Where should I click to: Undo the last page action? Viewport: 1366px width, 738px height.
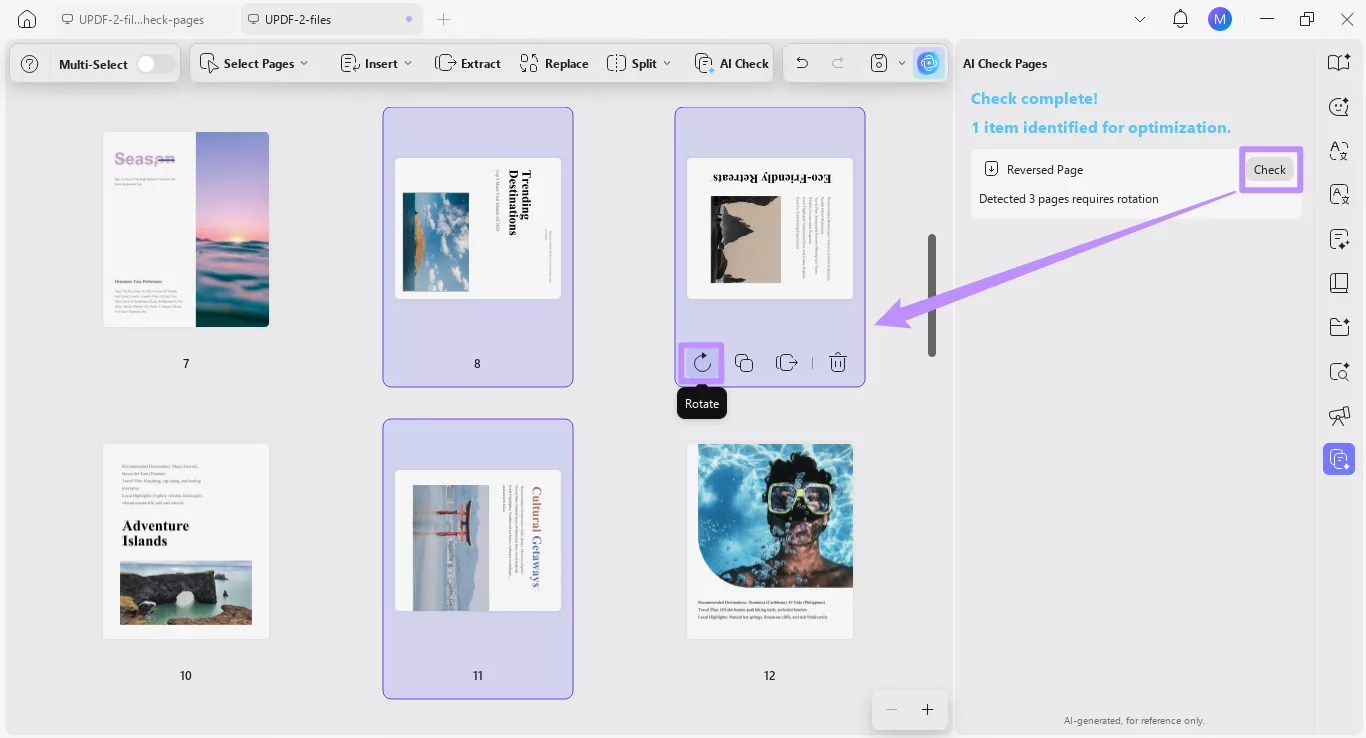(x=802, y=63)
